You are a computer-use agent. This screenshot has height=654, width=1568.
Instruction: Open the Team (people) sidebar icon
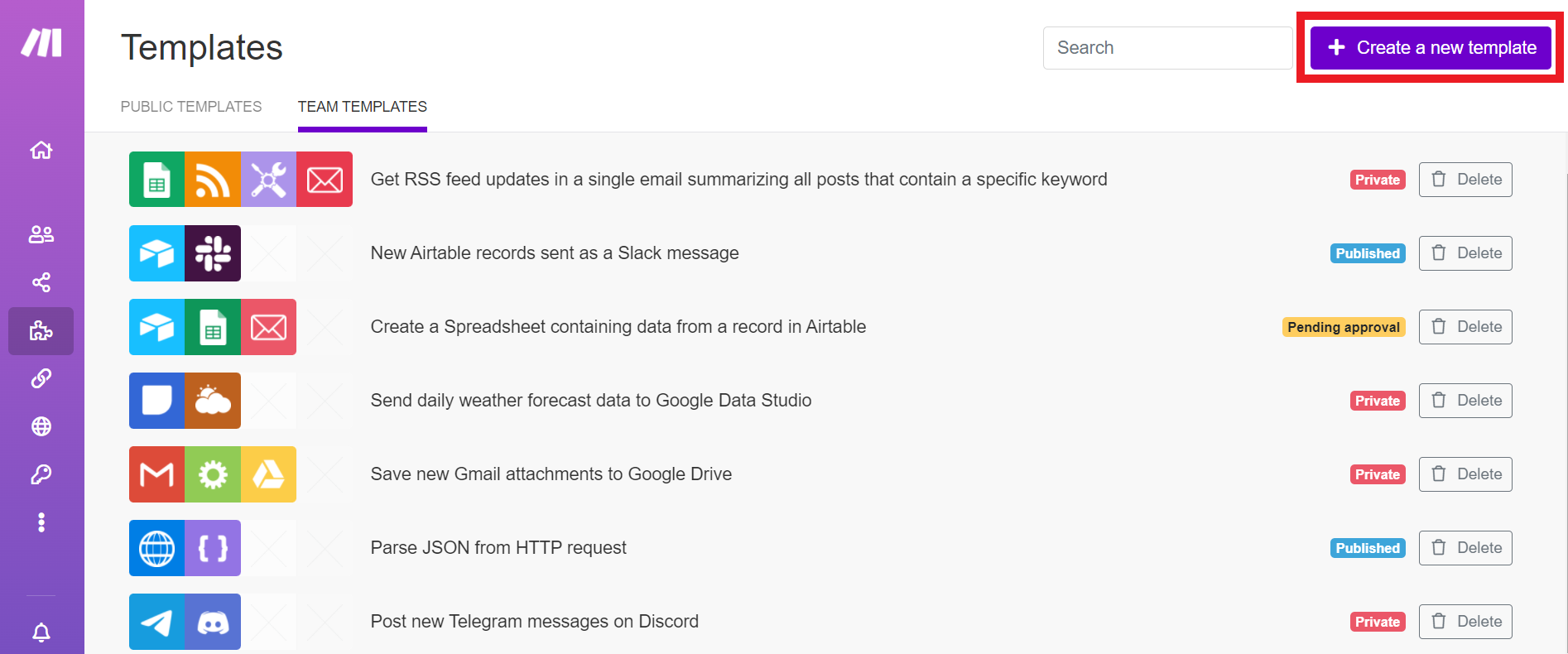(41, 235)
